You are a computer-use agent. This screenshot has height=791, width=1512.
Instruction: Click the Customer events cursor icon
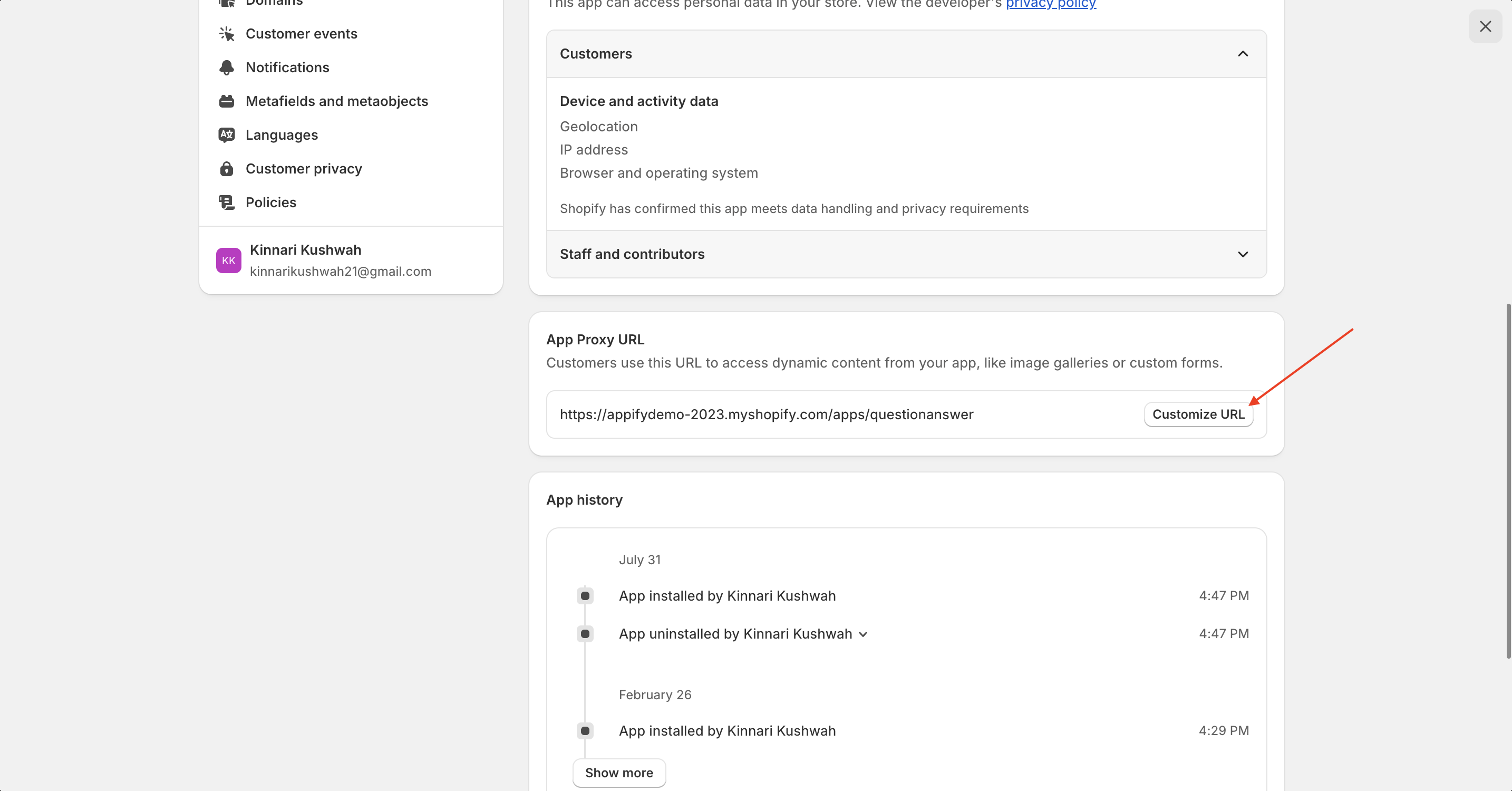[227, 34]
